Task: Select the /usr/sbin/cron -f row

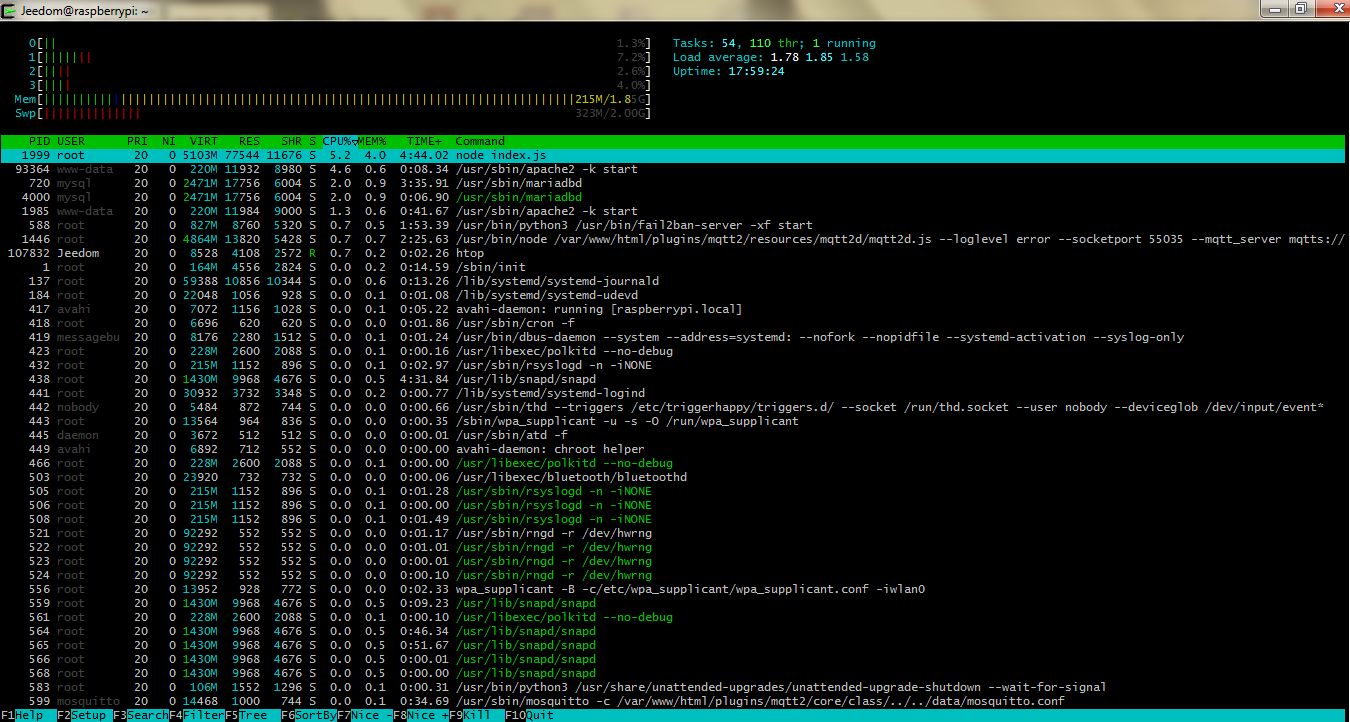Action: pyautogui.click(x=673, y=323)
